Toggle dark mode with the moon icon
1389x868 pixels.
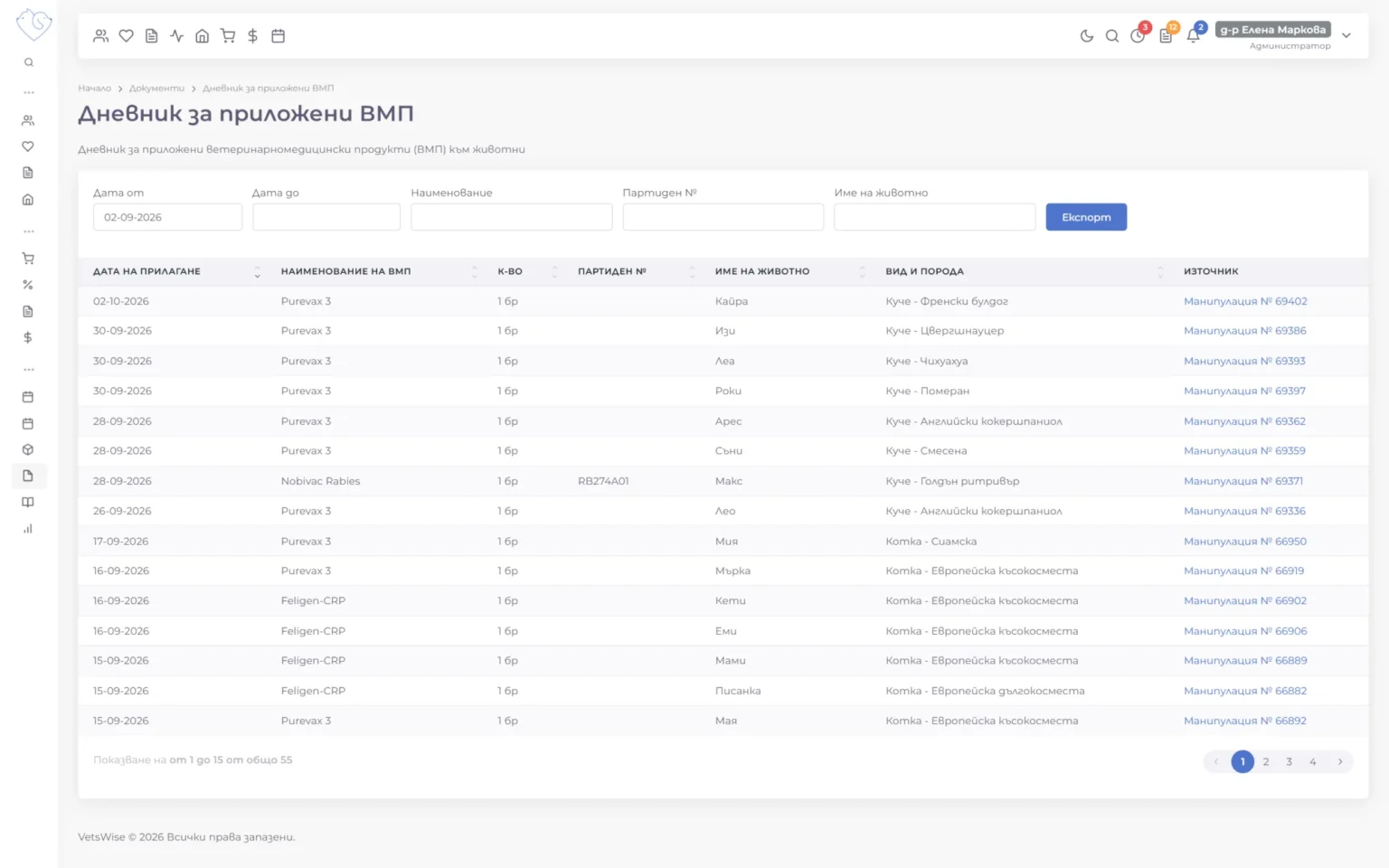[1087, 36]
